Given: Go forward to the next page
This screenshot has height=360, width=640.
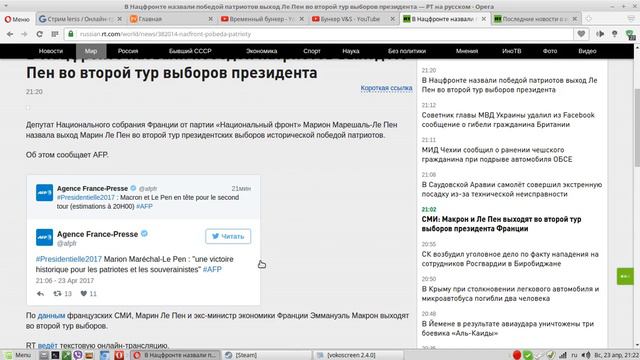Looking at the screenshot, I should pyautogui.click(x=24, y=34).
